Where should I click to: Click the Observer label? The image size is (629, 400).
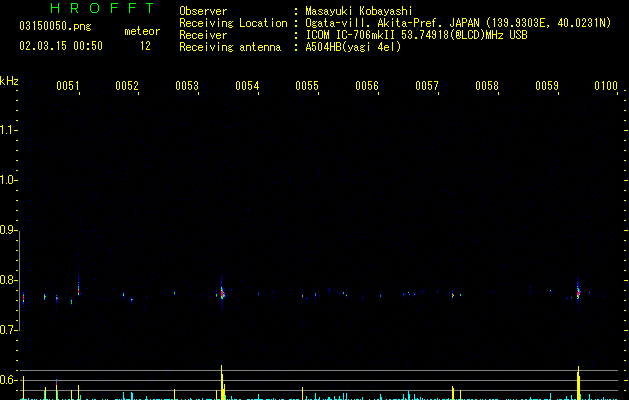click(203, 11)
